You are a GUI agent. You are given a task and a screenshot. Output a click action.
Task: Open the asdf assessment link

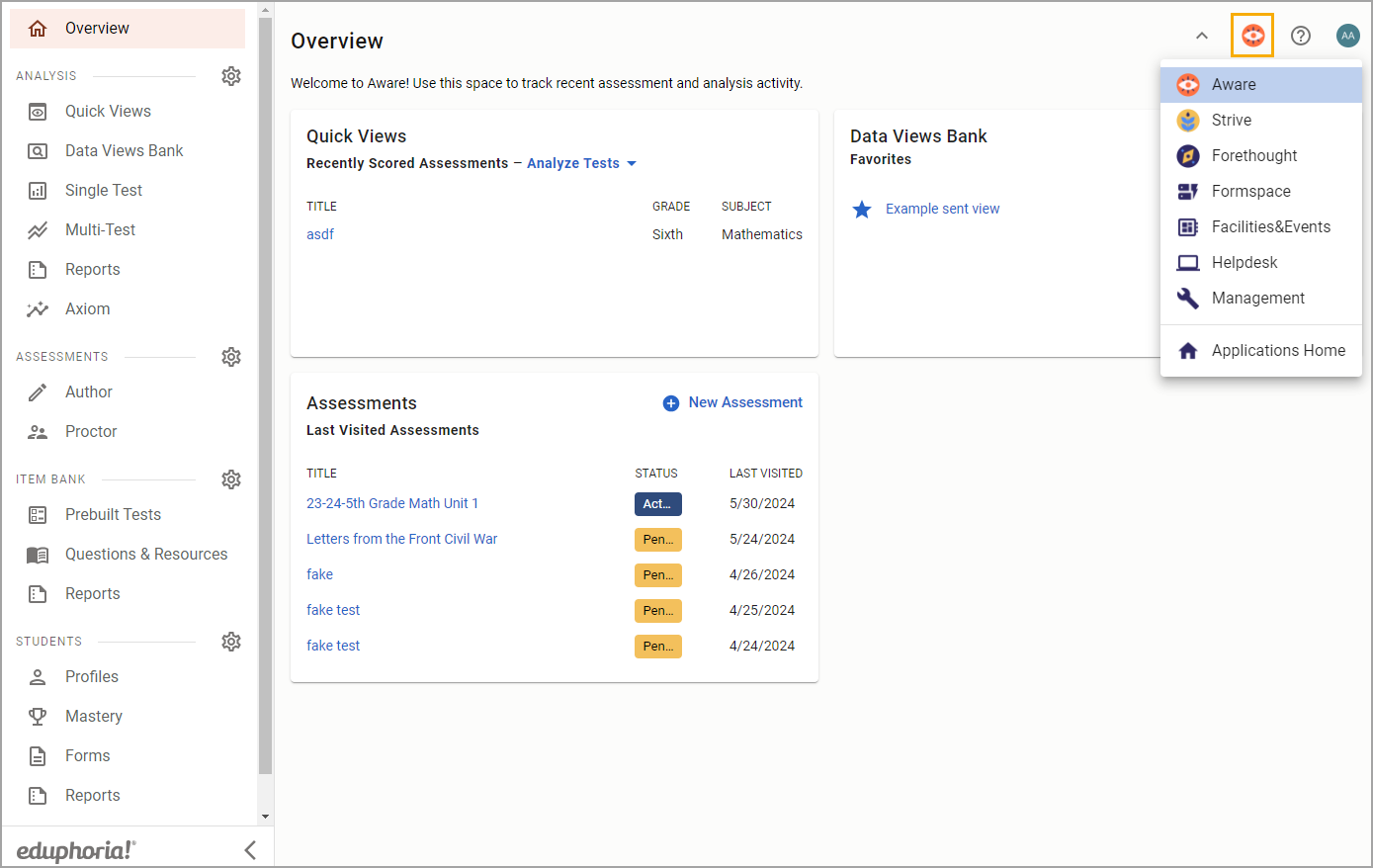320,234
